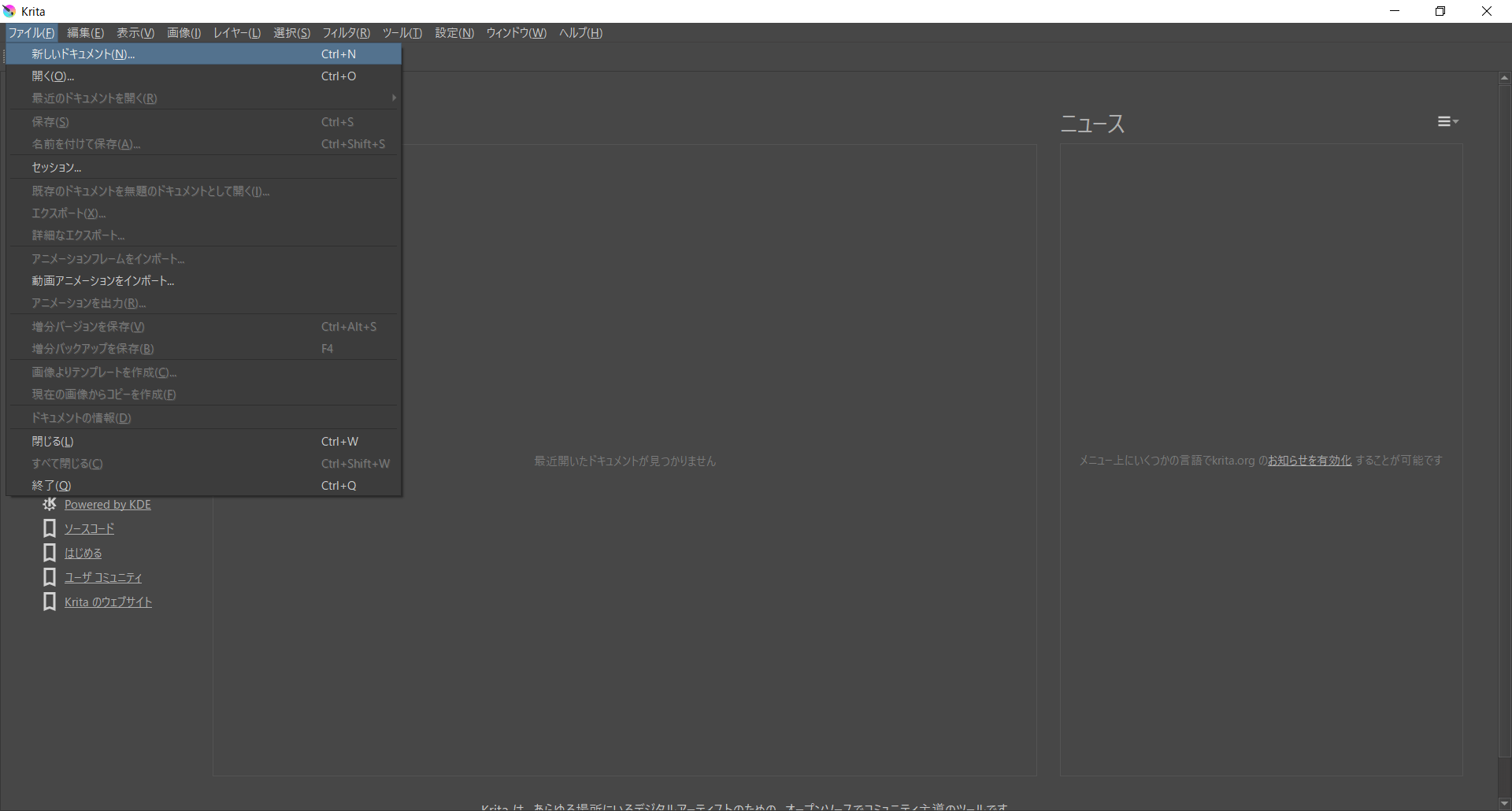Open the Krita のウェブサイト link
This screenshot has width=1512, height=811.
coord(108,602)
